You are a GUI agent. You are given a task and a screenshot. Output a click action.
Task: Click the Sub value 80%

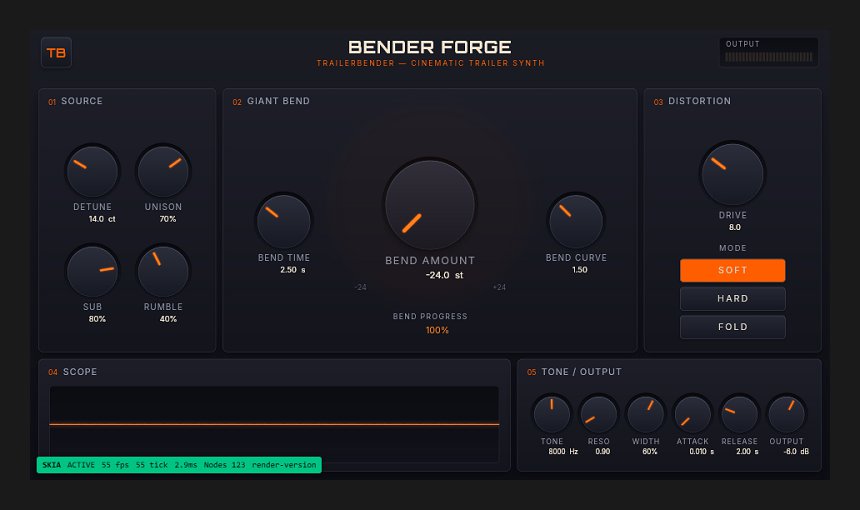pos(97,319)
